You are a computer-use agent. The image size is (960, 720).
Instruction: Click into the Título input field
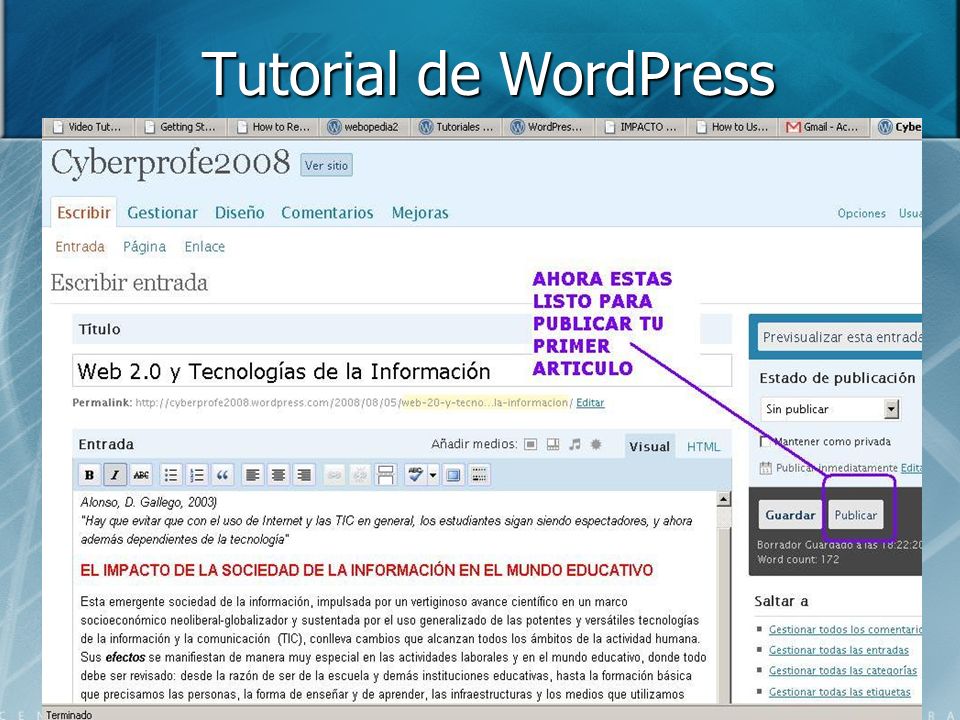(402, 371)
